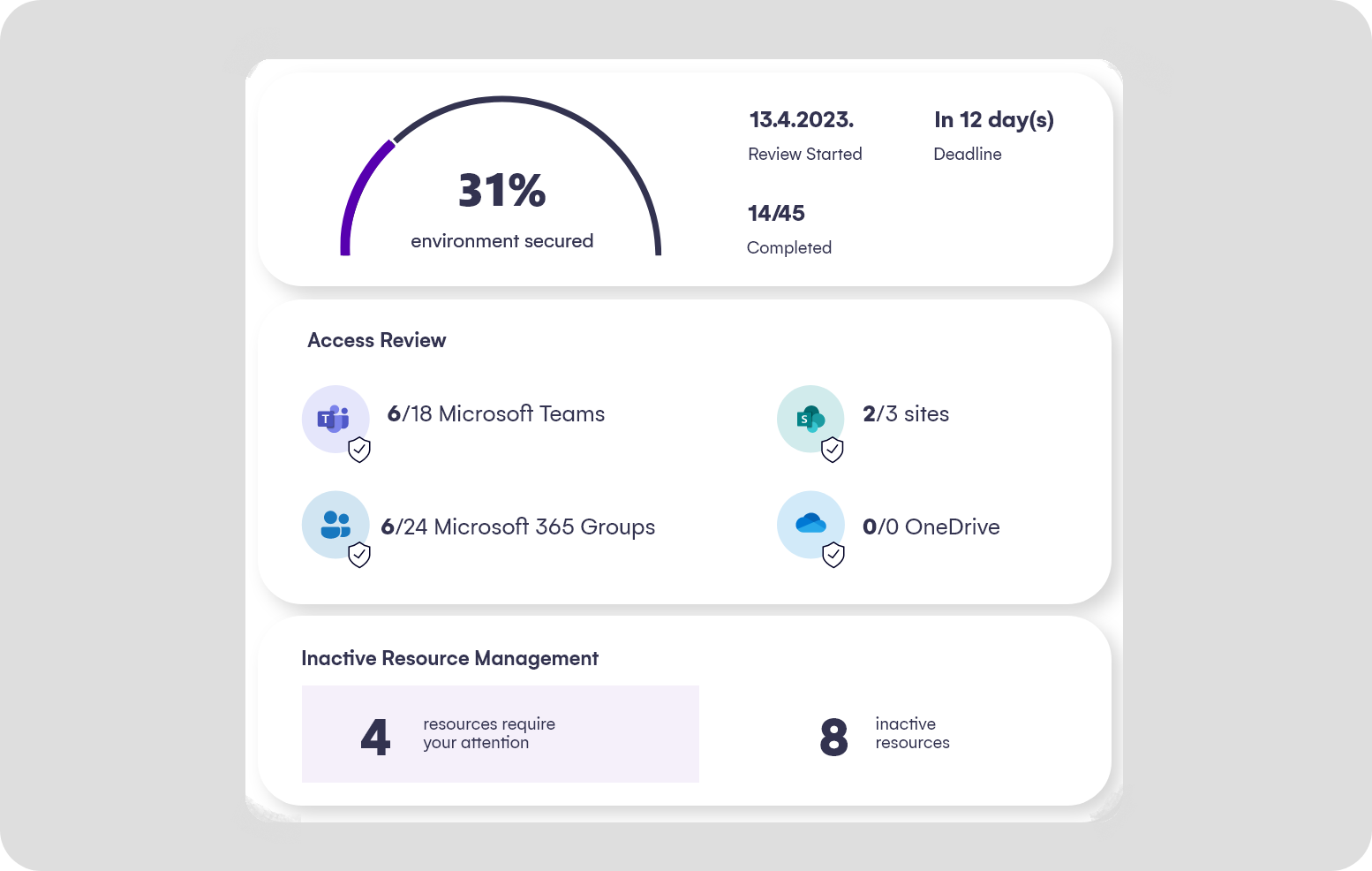Select the SharePoint sites icon
The height and width of the screenshot is (871, 1372).
810,419
